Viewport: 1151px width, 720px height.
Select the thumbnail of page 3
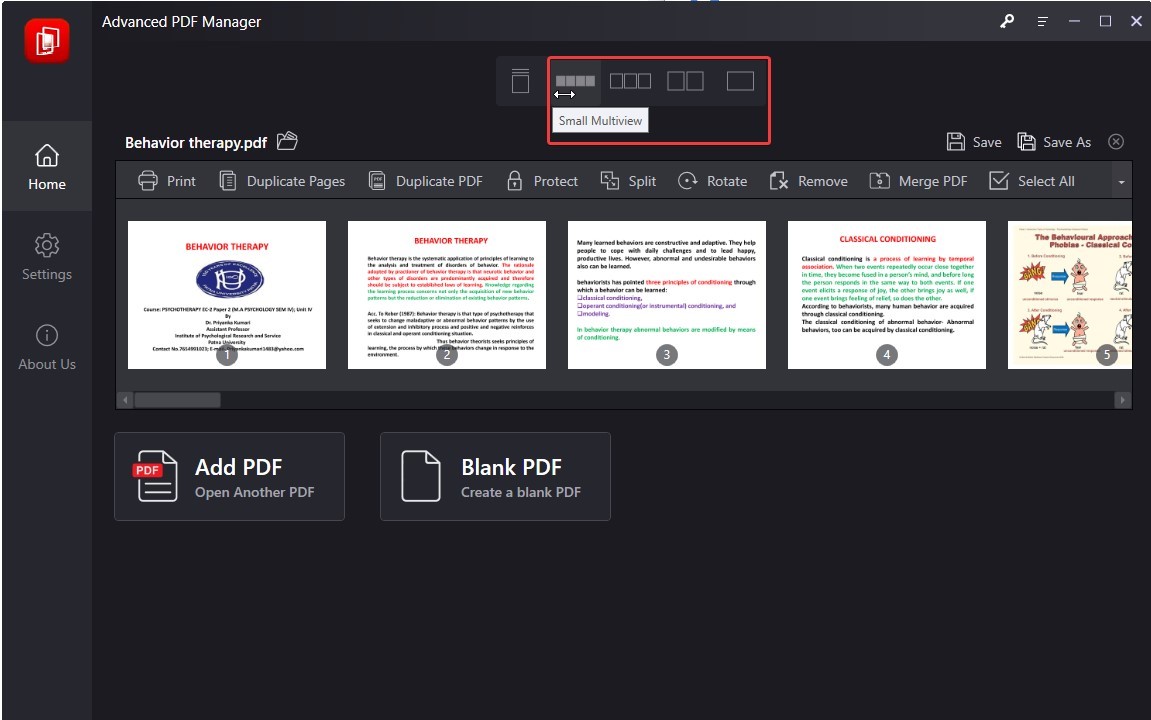667,294
